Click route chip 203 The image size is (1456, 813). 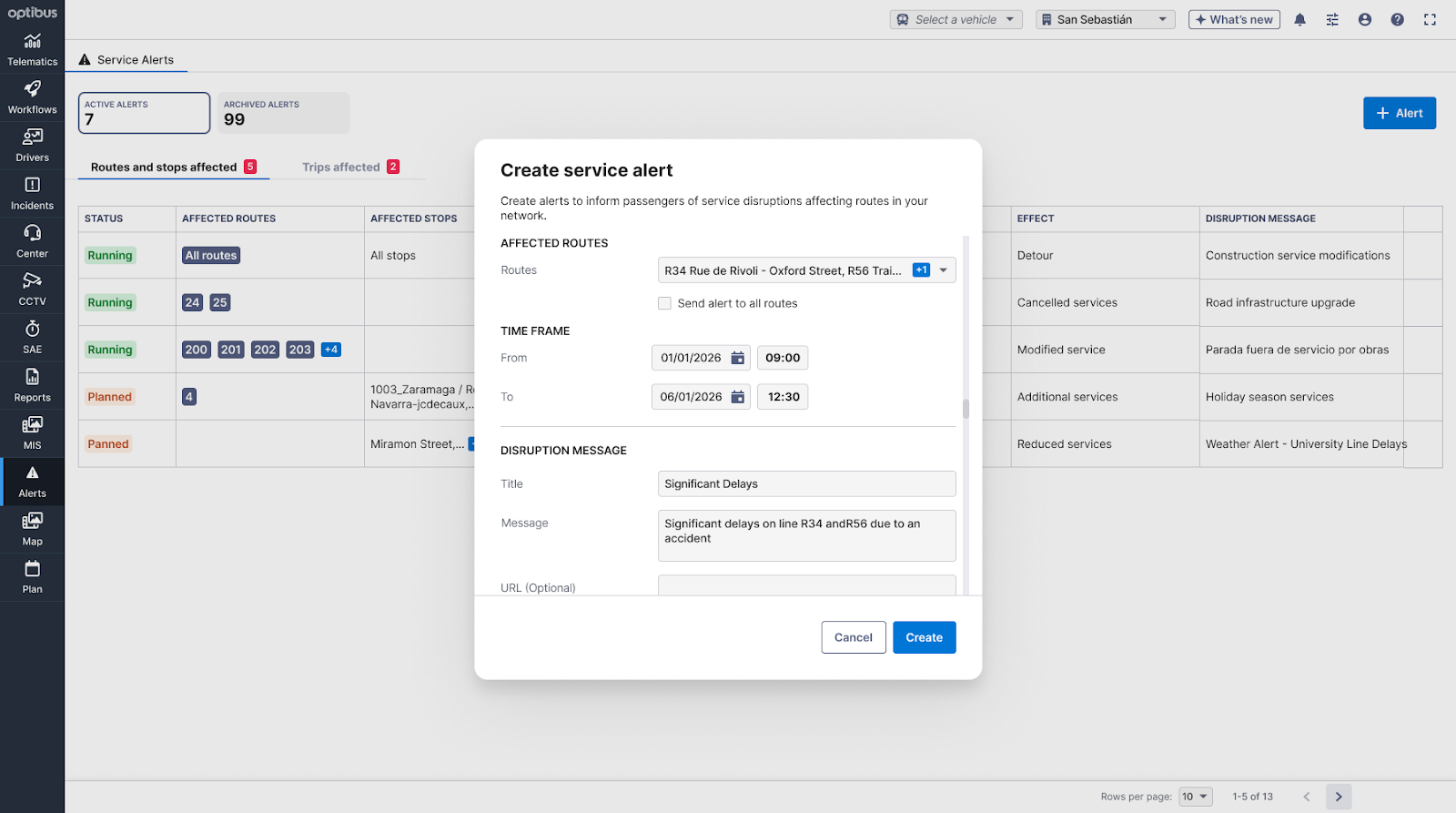(300, 350)
